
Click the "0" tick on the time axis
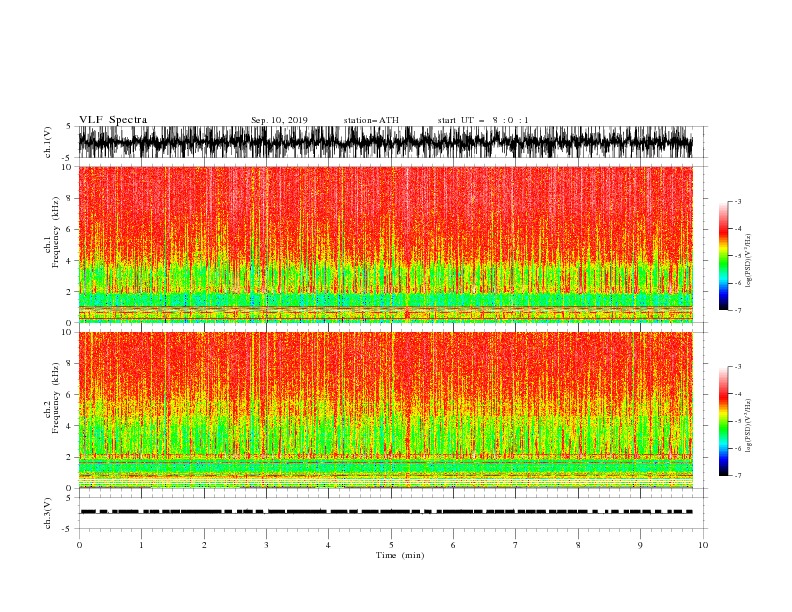pyautogui.click(x=79, y=545)
